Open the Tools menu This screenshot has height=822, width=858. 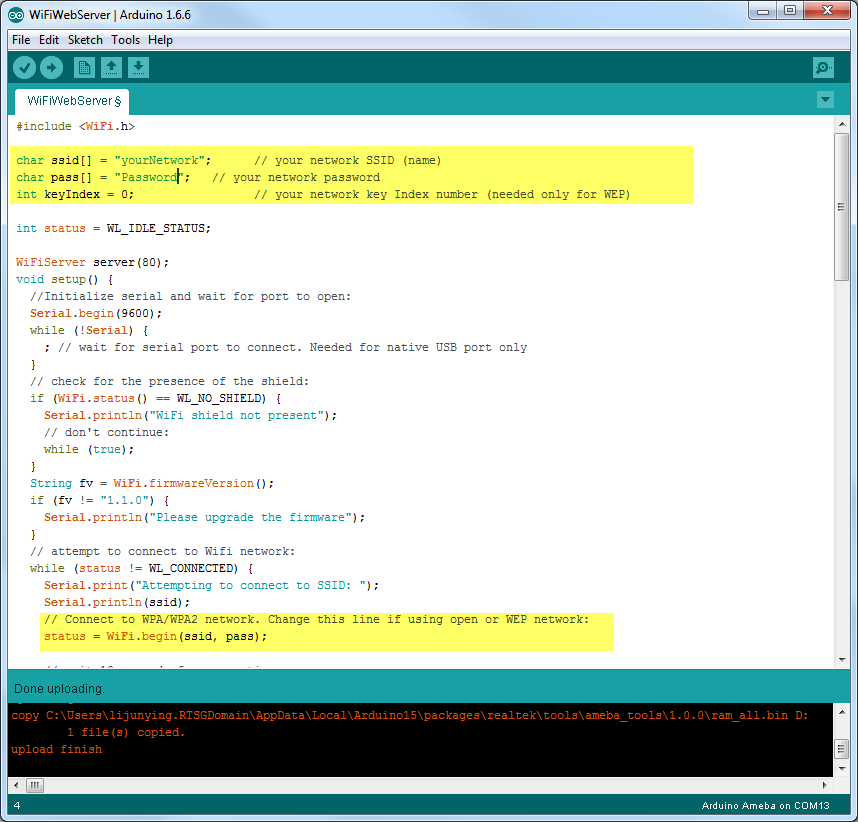point(125,40)
